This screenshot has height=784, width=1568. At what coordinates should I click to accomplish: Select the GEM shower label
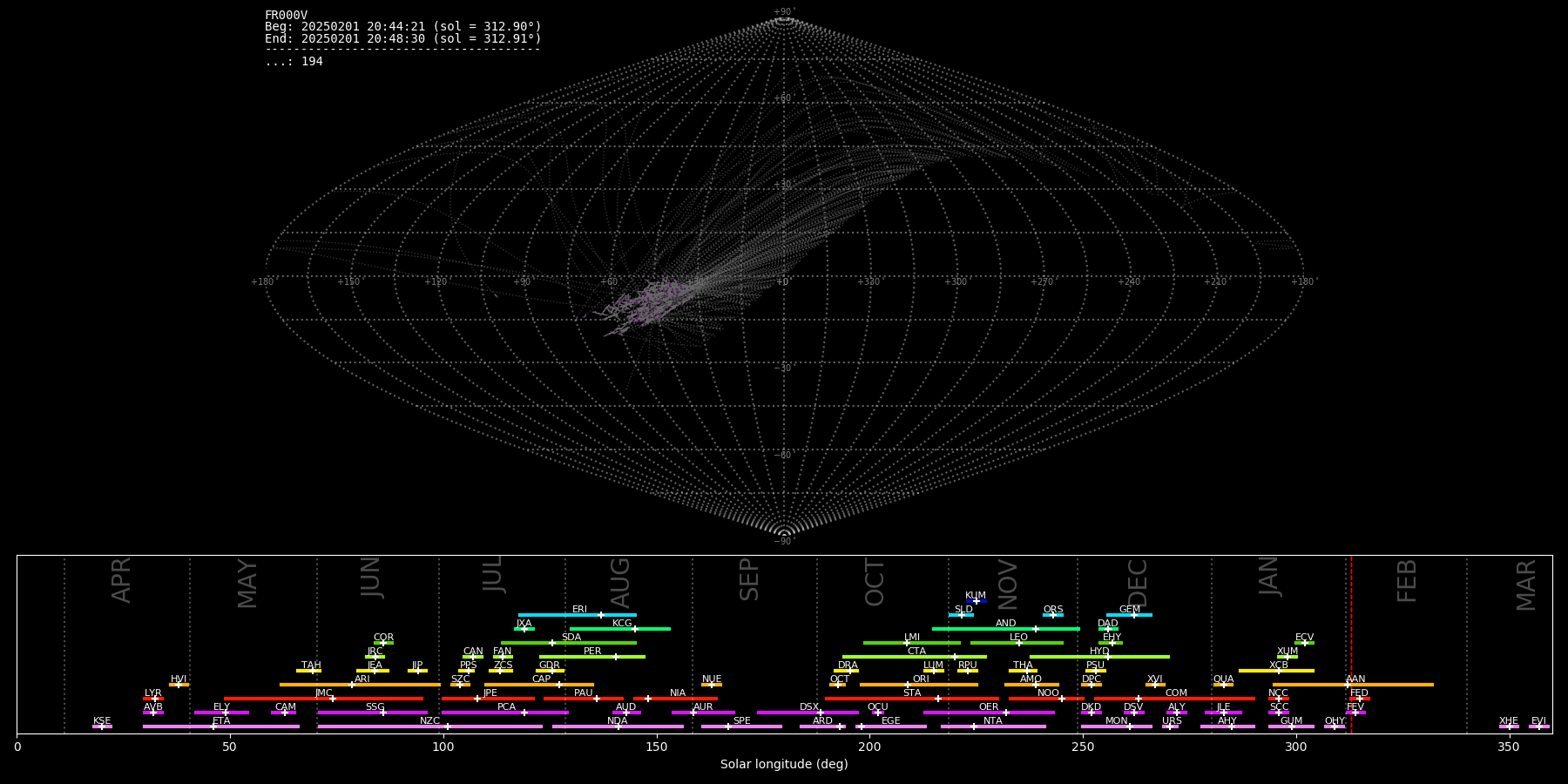coord(1130,609)
